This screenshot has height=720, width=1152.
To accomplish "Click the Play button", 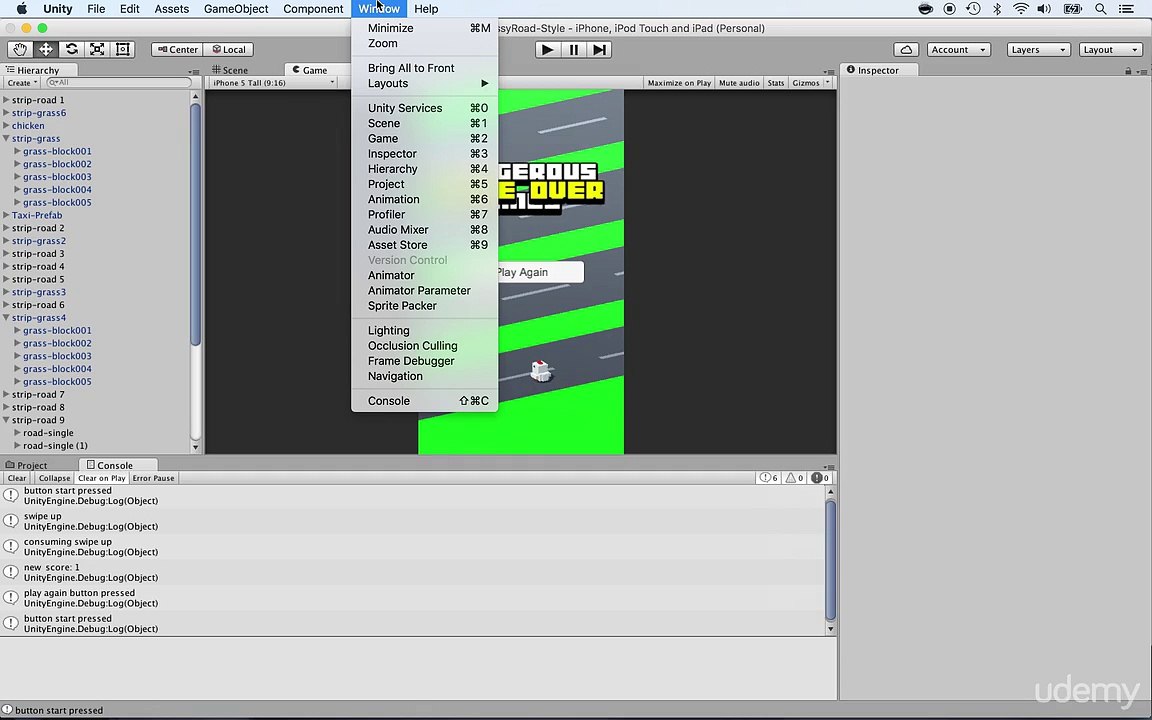I will click(547, 49).
